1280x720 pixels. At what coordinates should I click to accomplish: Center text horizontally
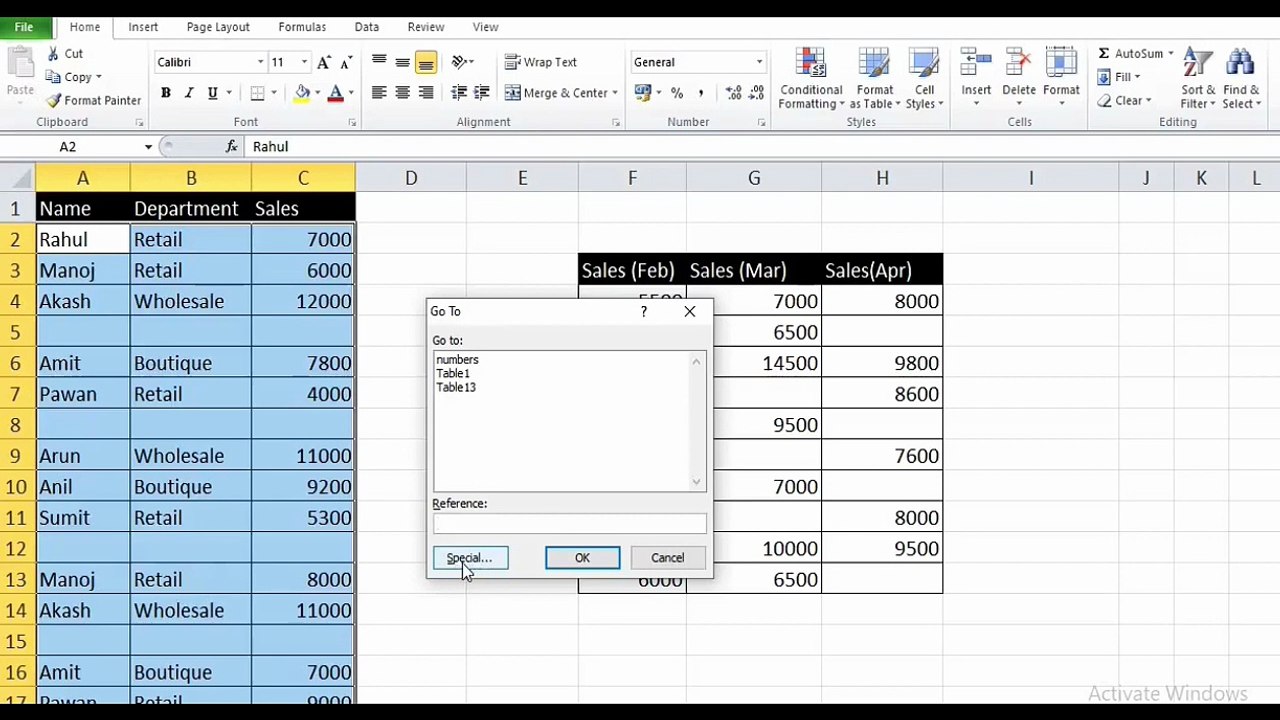point(402,93)
